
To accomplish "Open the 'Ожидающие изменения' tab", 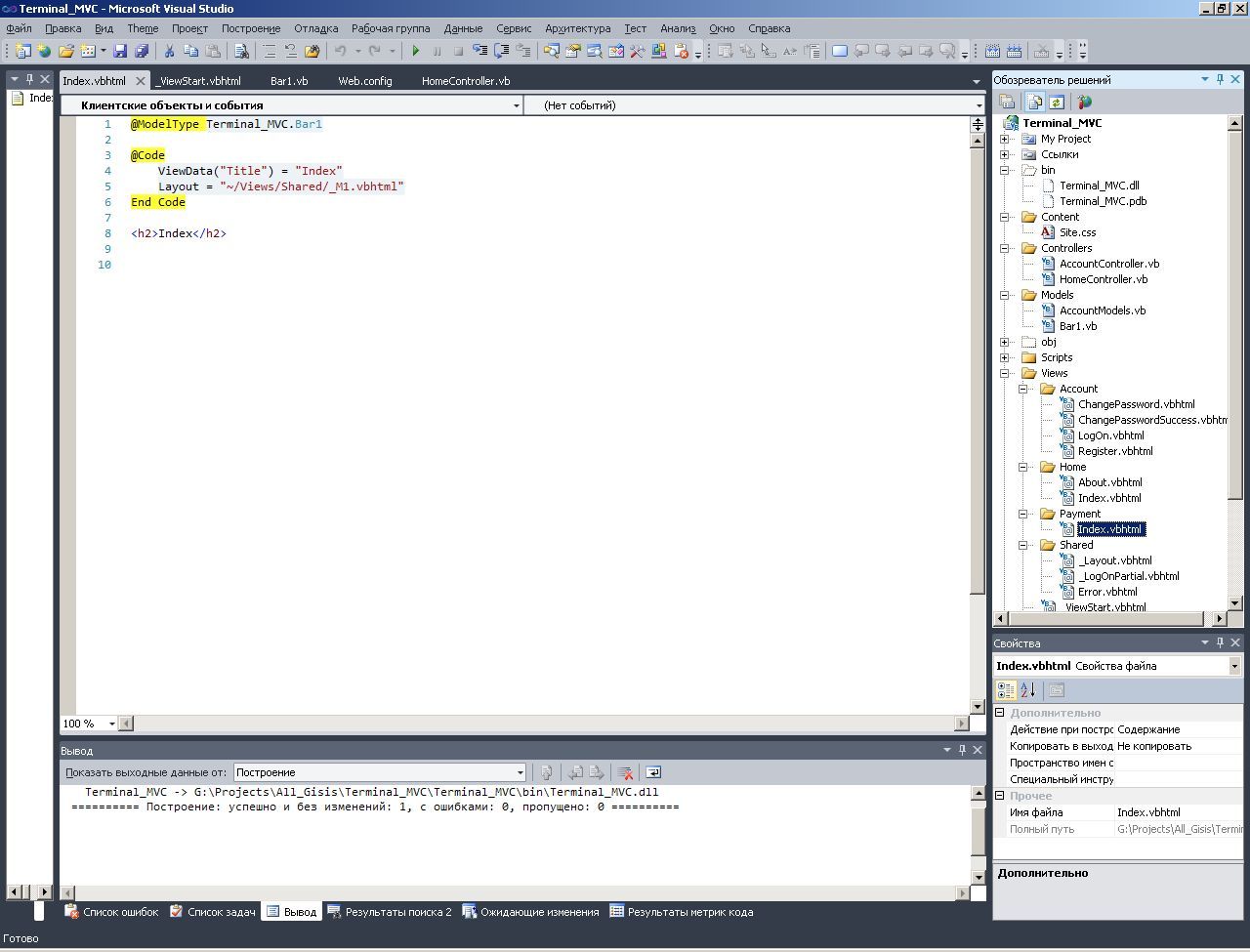I will [x=530, y=912].
